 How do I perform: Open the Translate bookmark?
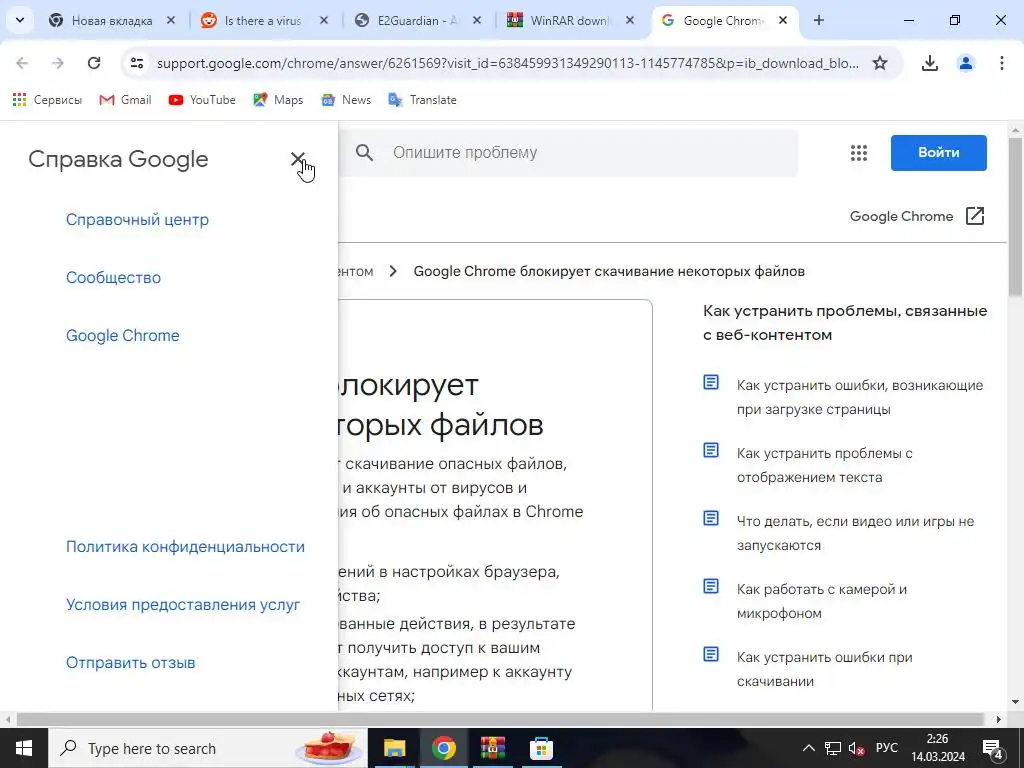pos(423,100)
